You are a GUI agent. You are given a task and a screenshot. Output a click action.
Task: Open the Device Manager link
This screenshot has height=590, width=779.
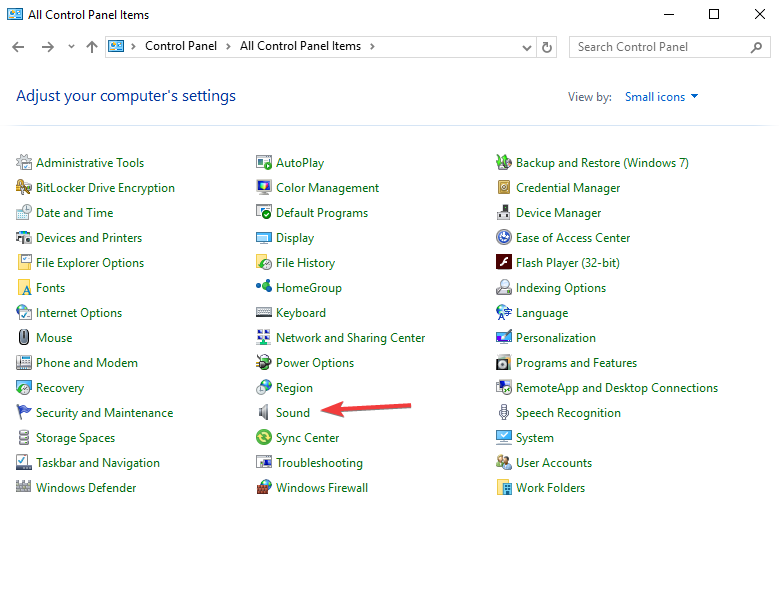558,213
